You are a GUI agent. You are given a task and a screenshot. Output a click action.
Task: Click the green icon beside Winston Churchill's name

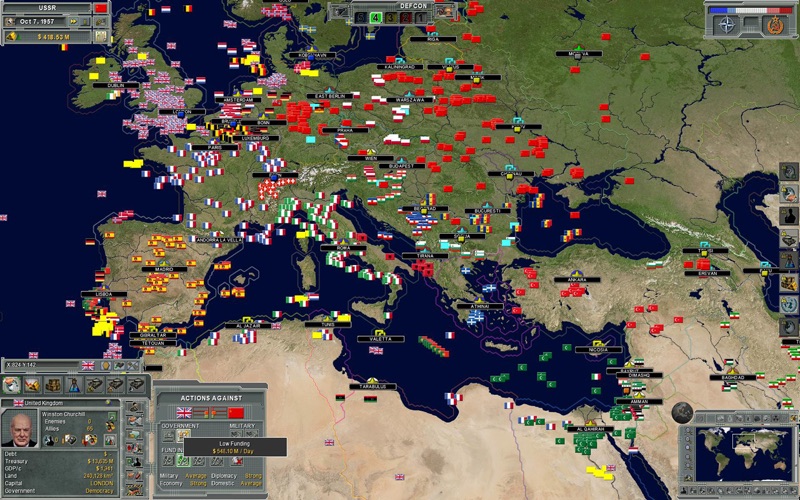click(112, 416)
